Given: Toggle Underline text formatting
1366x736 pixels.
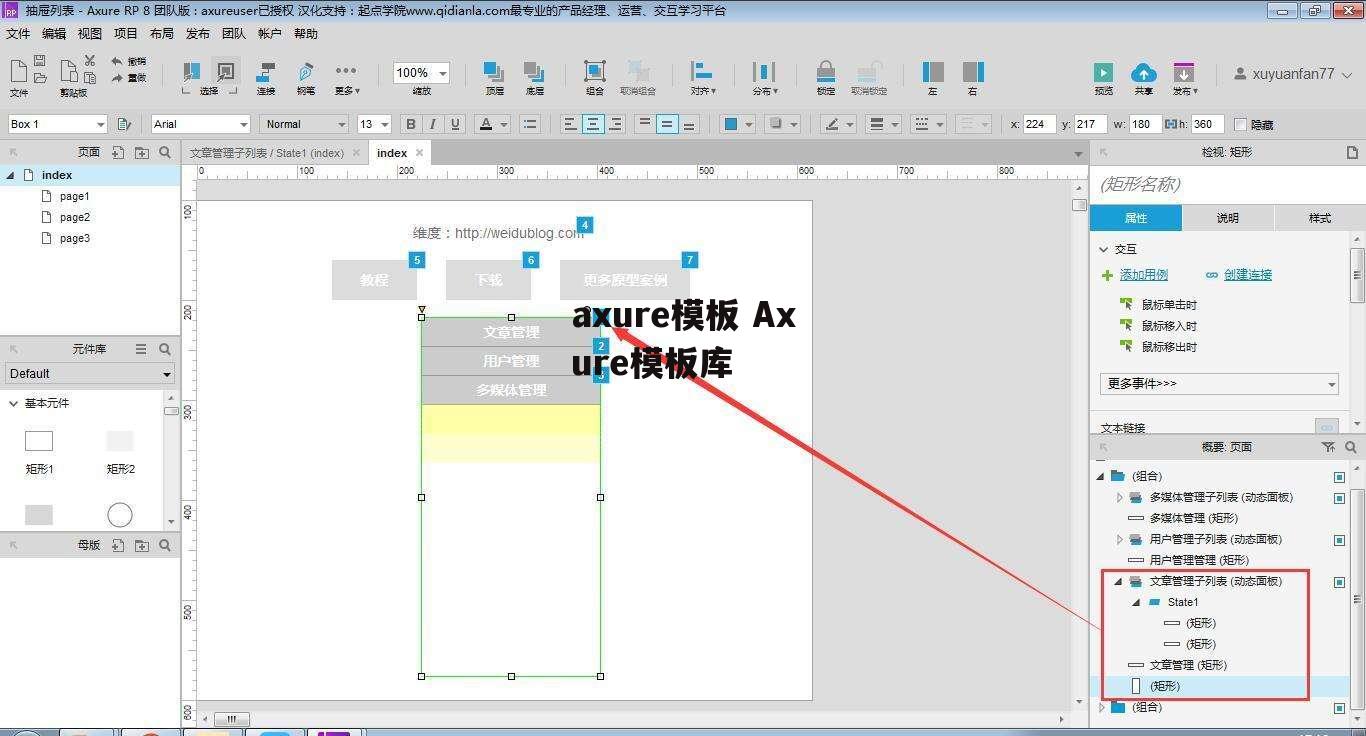Looking at the screenshot, I should pyautogui.click(x=456, y=124).
